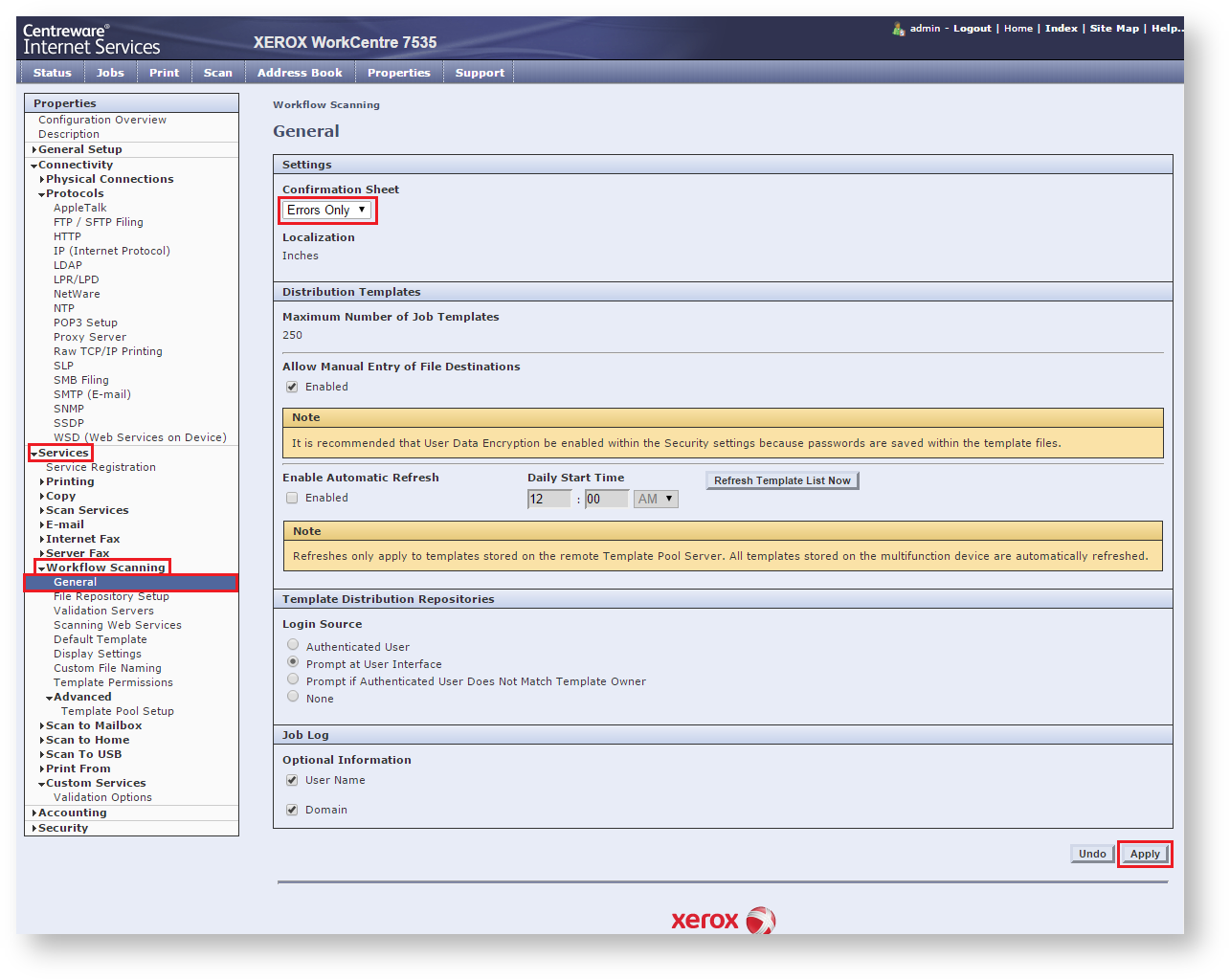
Task: Open the Status tab
Action: pyautogui.click(x=52, y=73)
